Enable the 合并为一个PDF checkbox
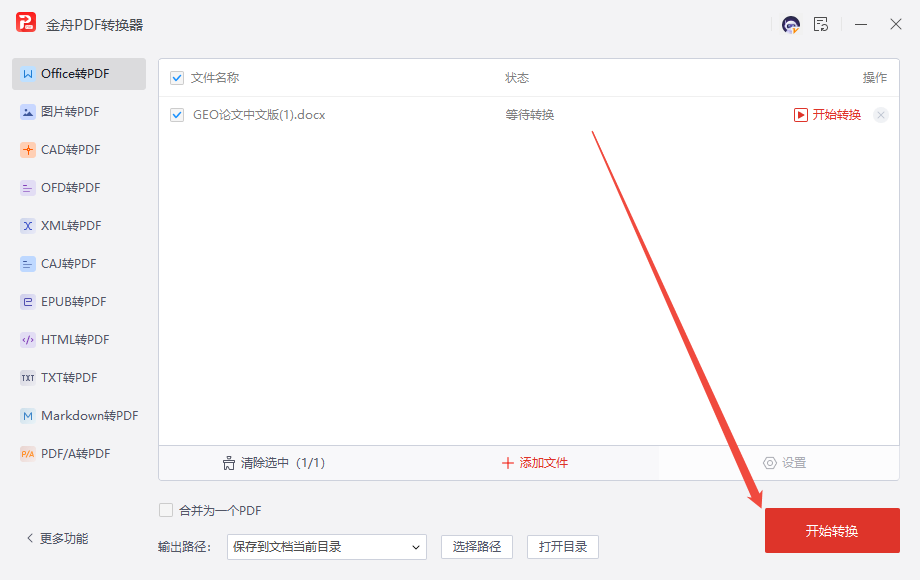Screen dimensions: 920x580 166,510
